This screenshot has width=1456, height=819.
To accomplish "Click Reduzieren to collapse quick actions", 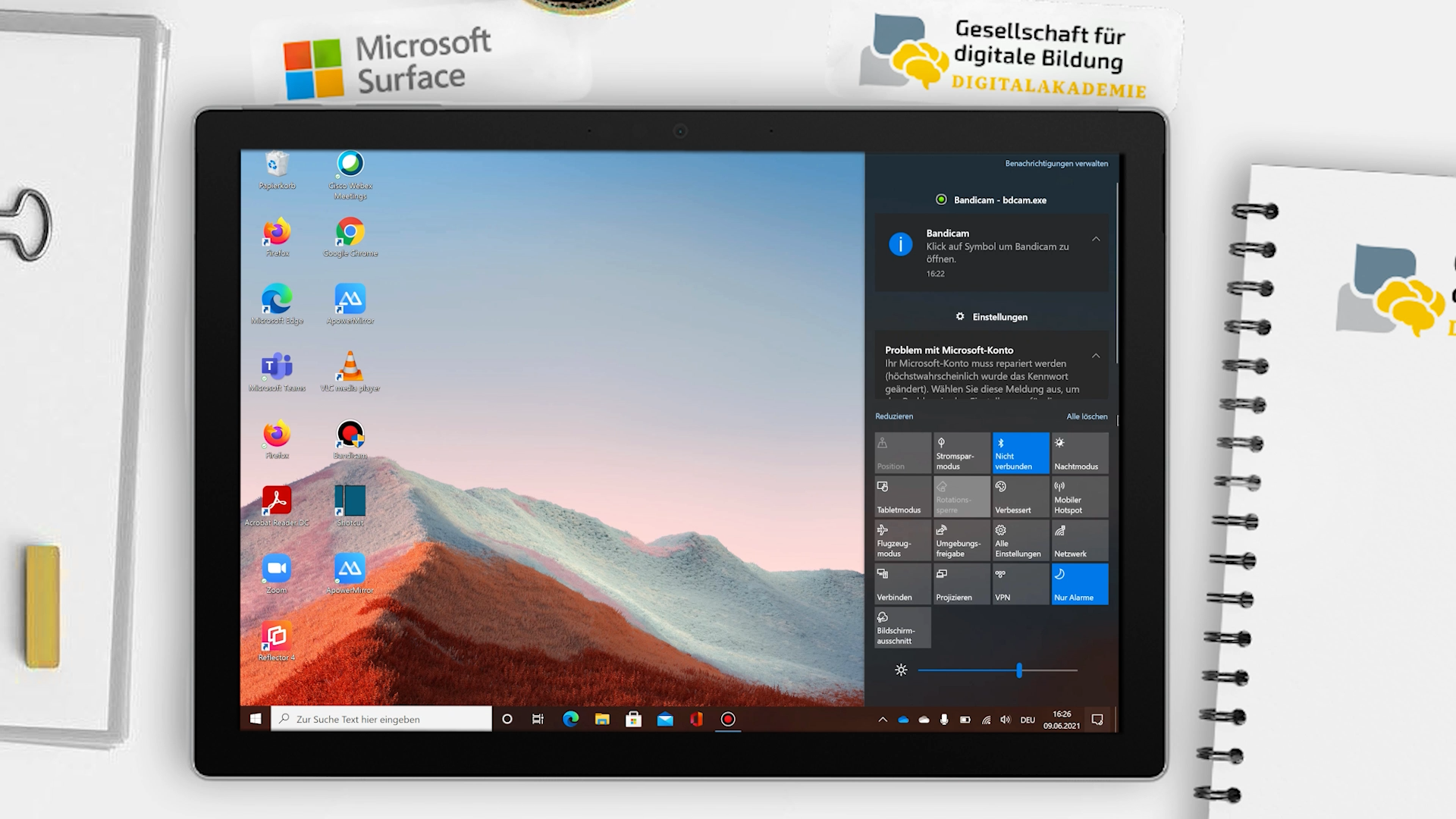I will pyautogui.click(x=894, y=416).
